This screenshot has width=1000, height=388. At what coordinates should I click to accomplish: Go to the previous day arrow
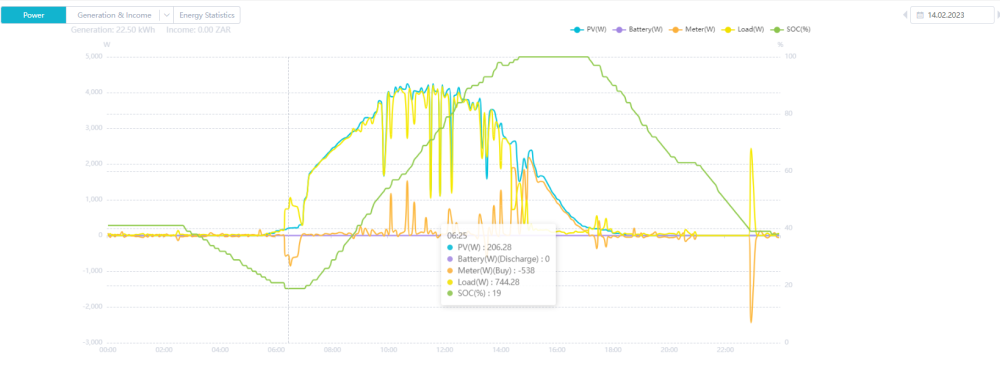[x=905, y=15]
